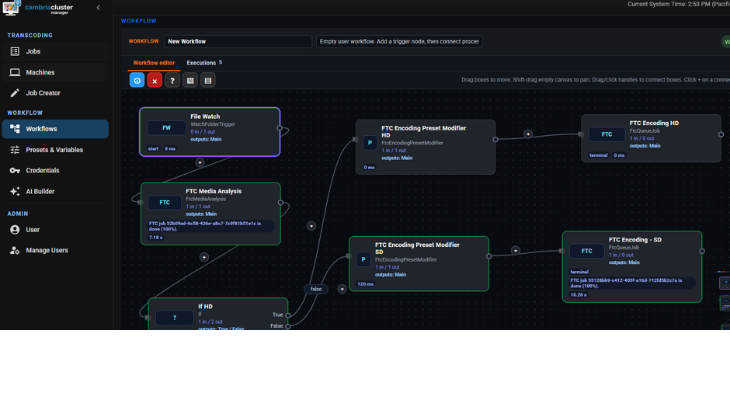Click the workflow name input field
The height and width of the screenshot is (400, 730).
coord(238,41)
